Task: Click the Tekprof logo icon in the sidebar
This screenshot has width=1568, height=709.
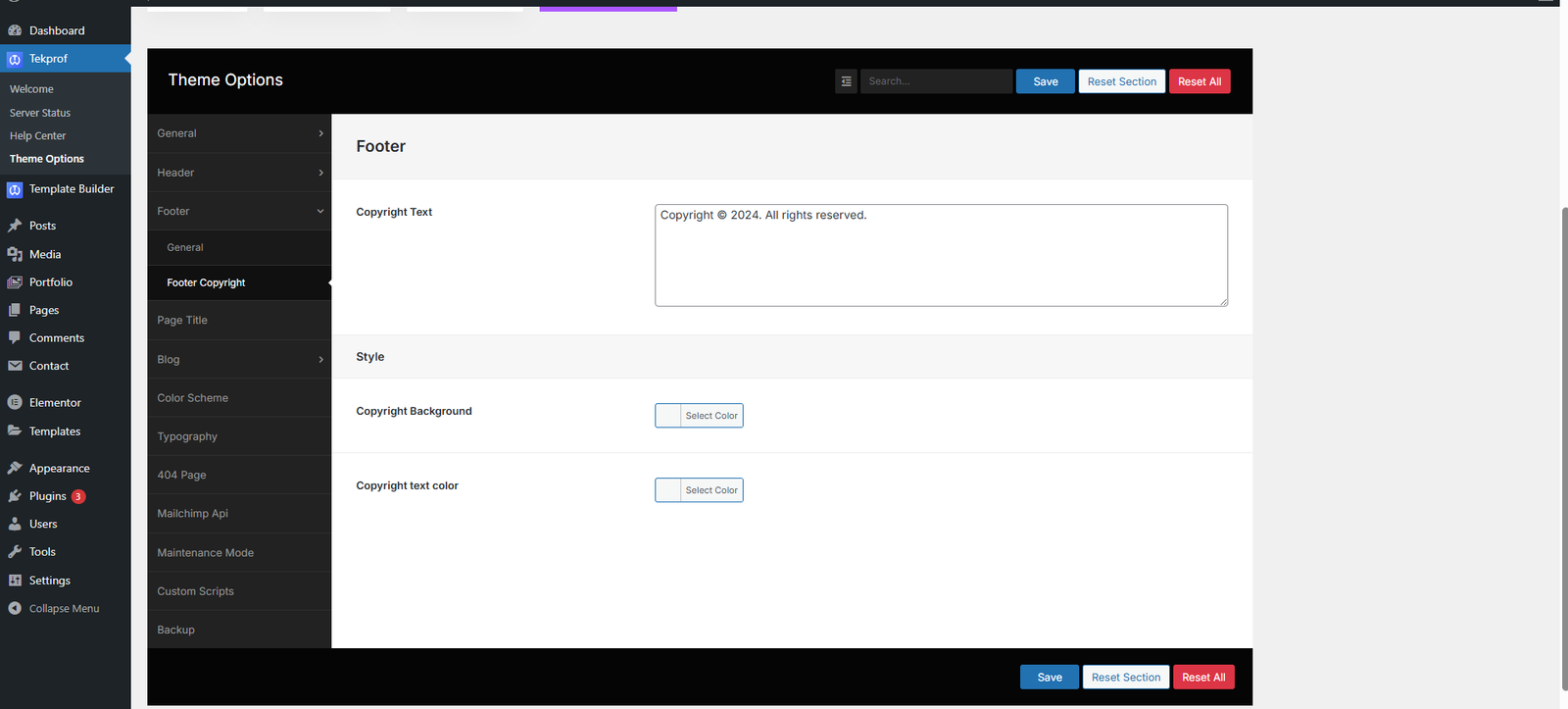Action: coord(15,59)
